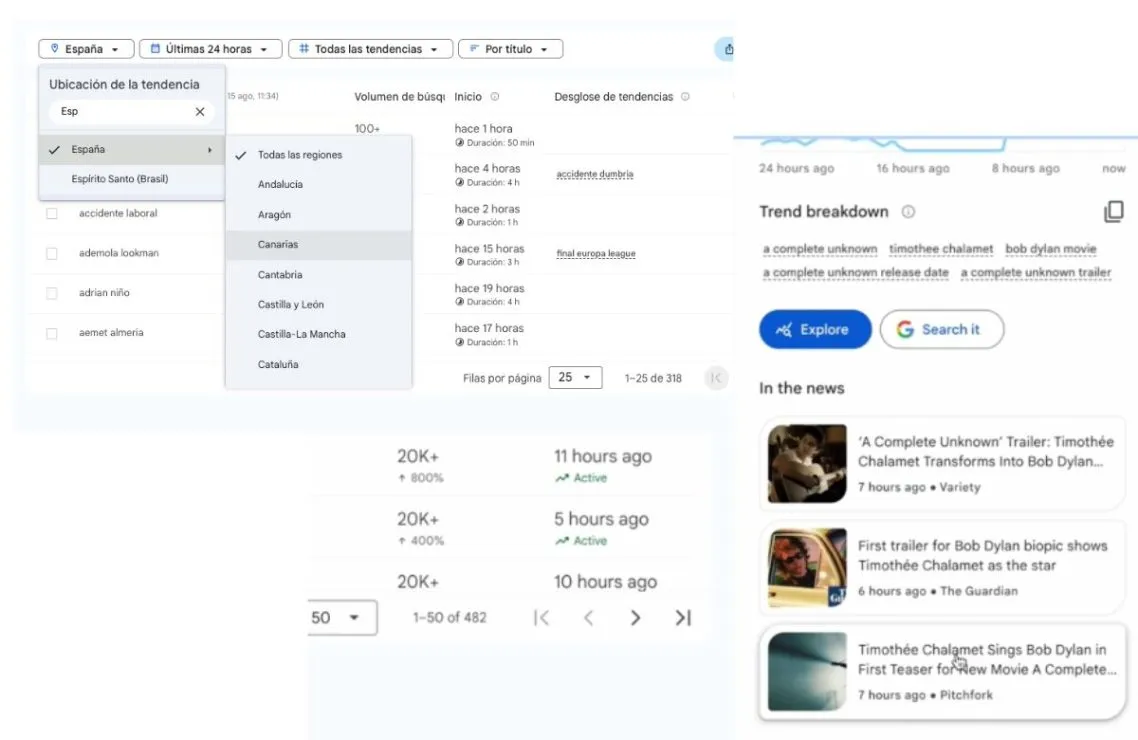Copy the trend breakdown with copy icon
Screen dimensions: 1138x740
click(x=1113, y=212)
